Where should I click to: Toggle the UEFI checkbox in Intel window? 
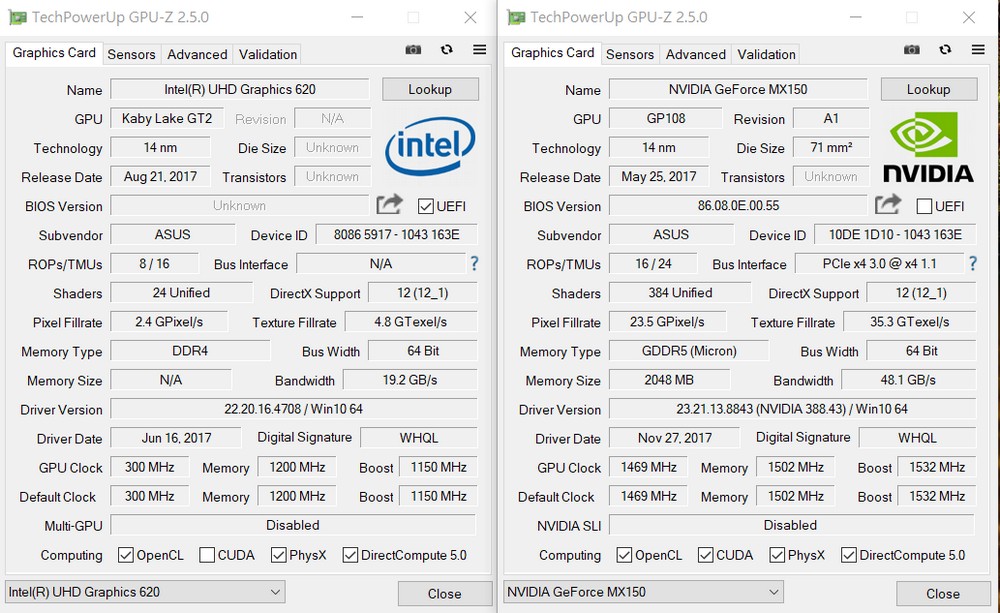(426, 207)
